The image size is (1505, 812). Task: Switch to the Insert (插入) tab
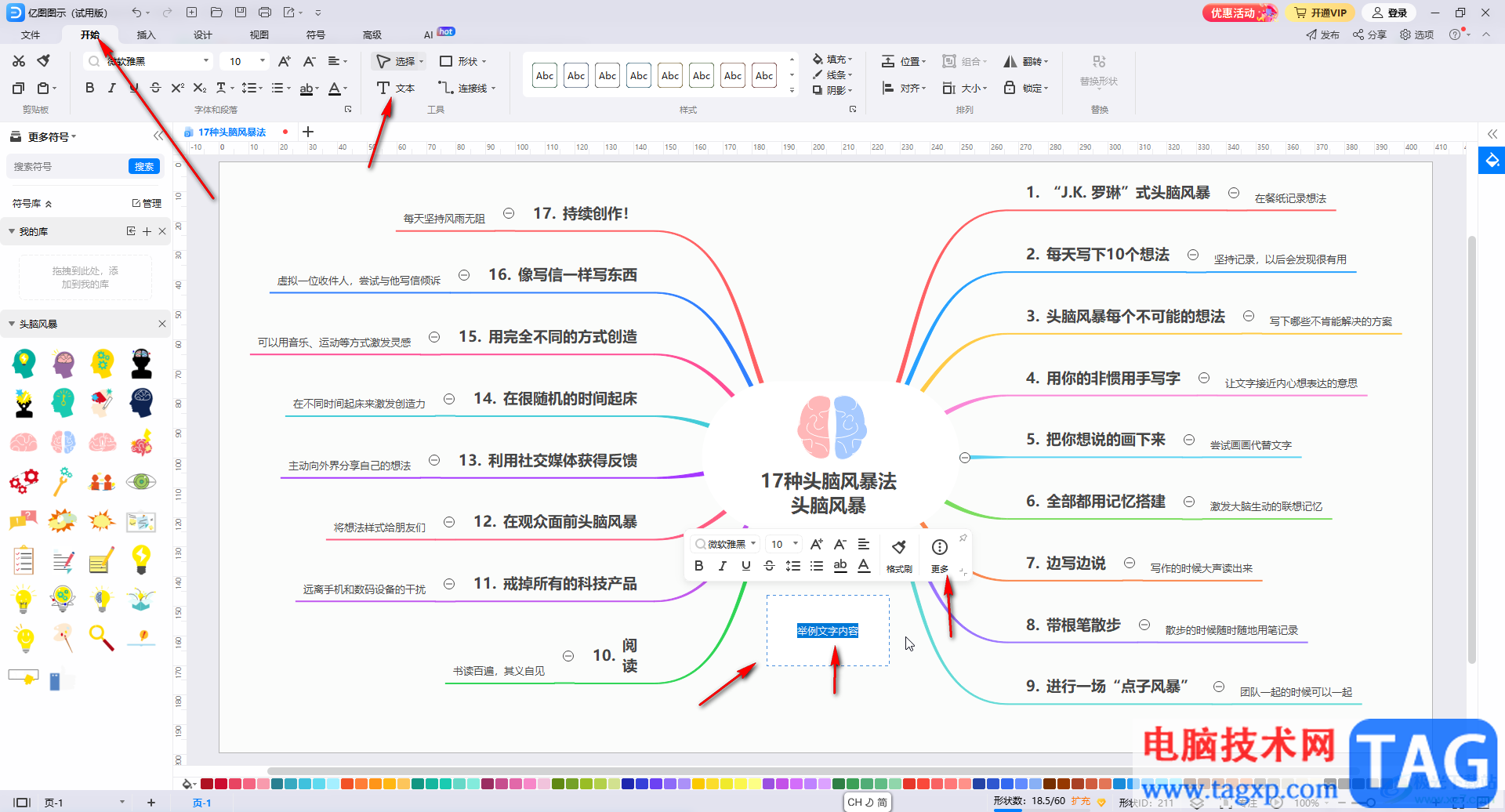tap(147, 34)
